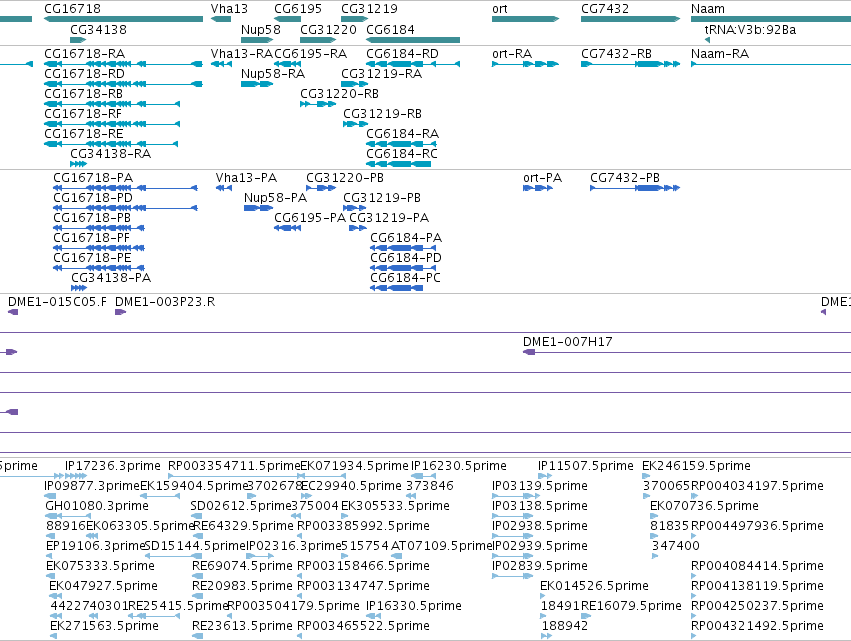The width and height of the screenshot is (851, 641).
Task: Click the CG6195 gene label
Action: pos(297,9)
